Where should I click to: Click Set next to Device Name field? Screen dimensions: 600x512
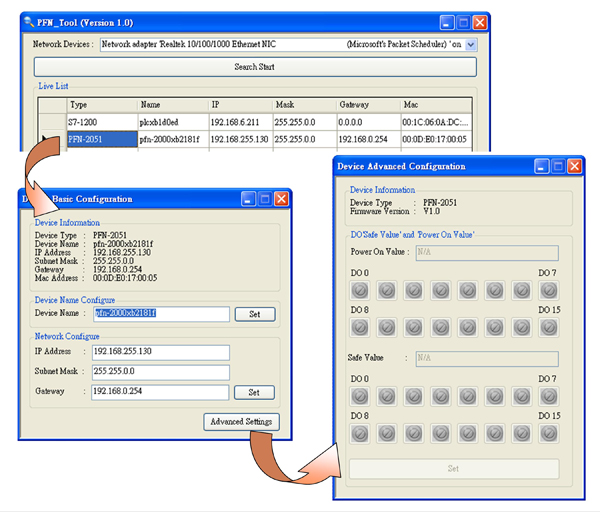255,314
